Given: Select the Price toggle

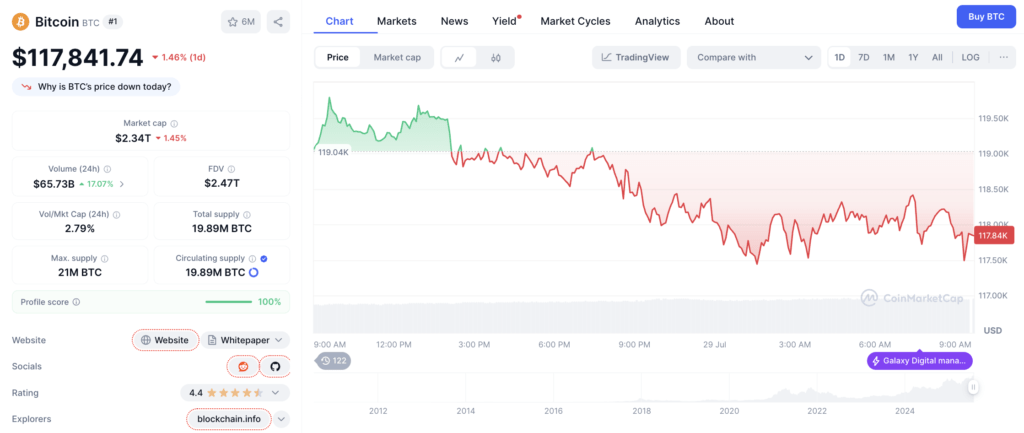Looking at the screenshot, I should tap(338, 57).
